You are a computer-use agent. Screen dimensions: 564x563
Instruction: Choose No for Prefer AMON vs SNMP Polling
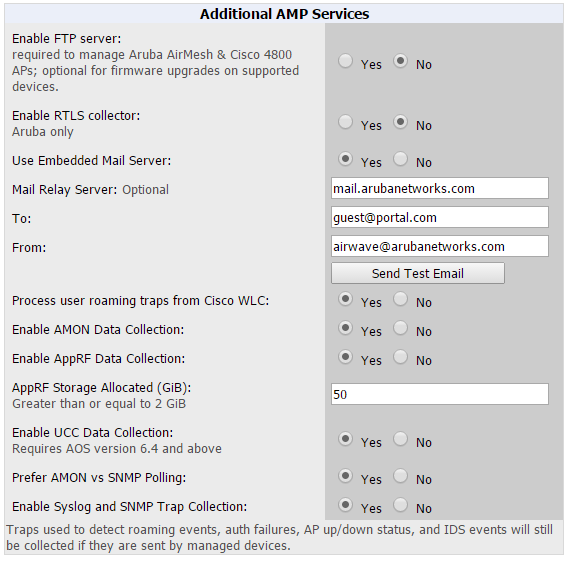coord(400,476)
